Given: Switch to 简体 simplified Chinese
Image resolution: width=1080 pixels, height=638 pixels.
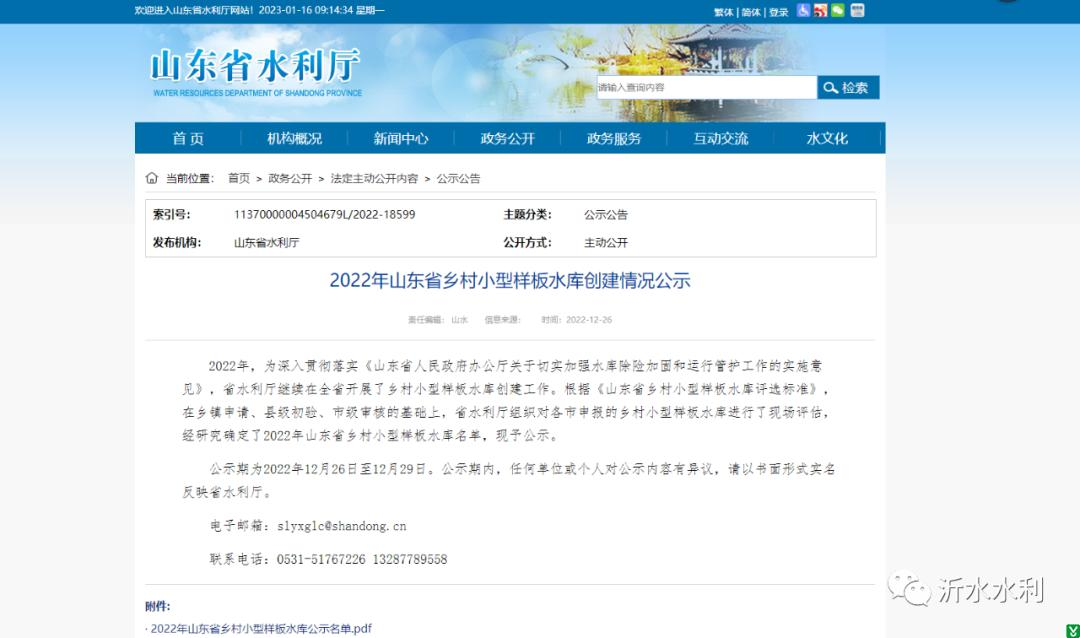Looking at the screenshot, I should pyautogui.click(x=751, y=12).
